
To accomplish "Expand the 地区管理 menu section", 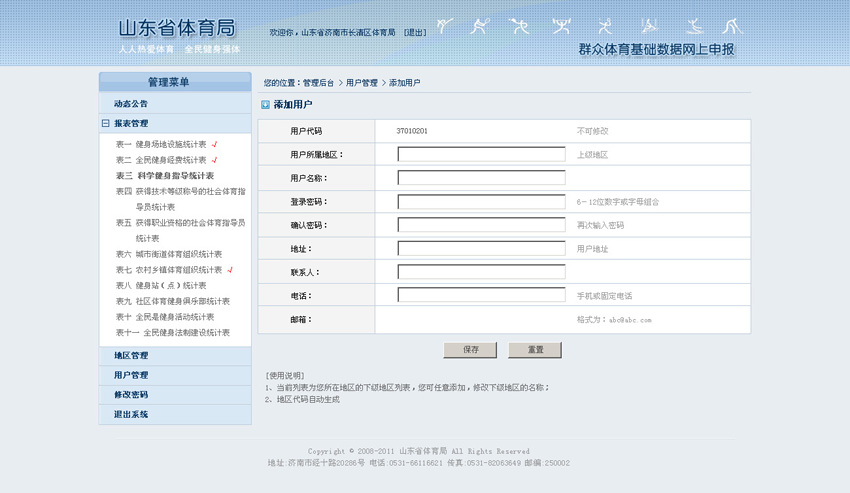I will 131,355.
